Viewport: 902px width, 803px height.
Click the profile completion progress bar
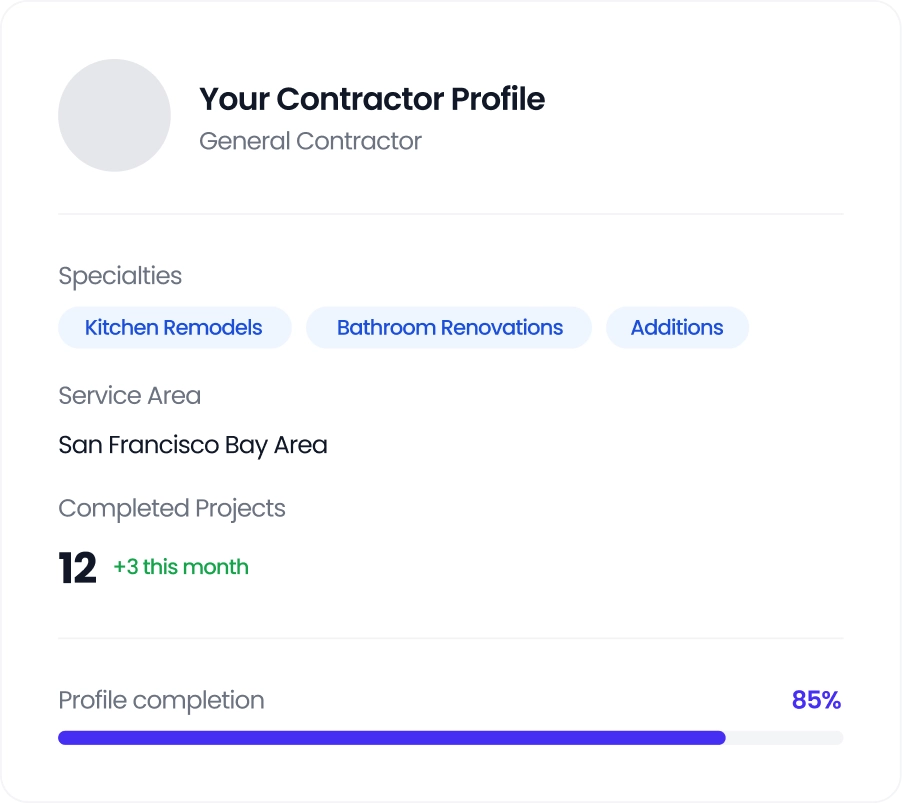(x=450, y=737)
